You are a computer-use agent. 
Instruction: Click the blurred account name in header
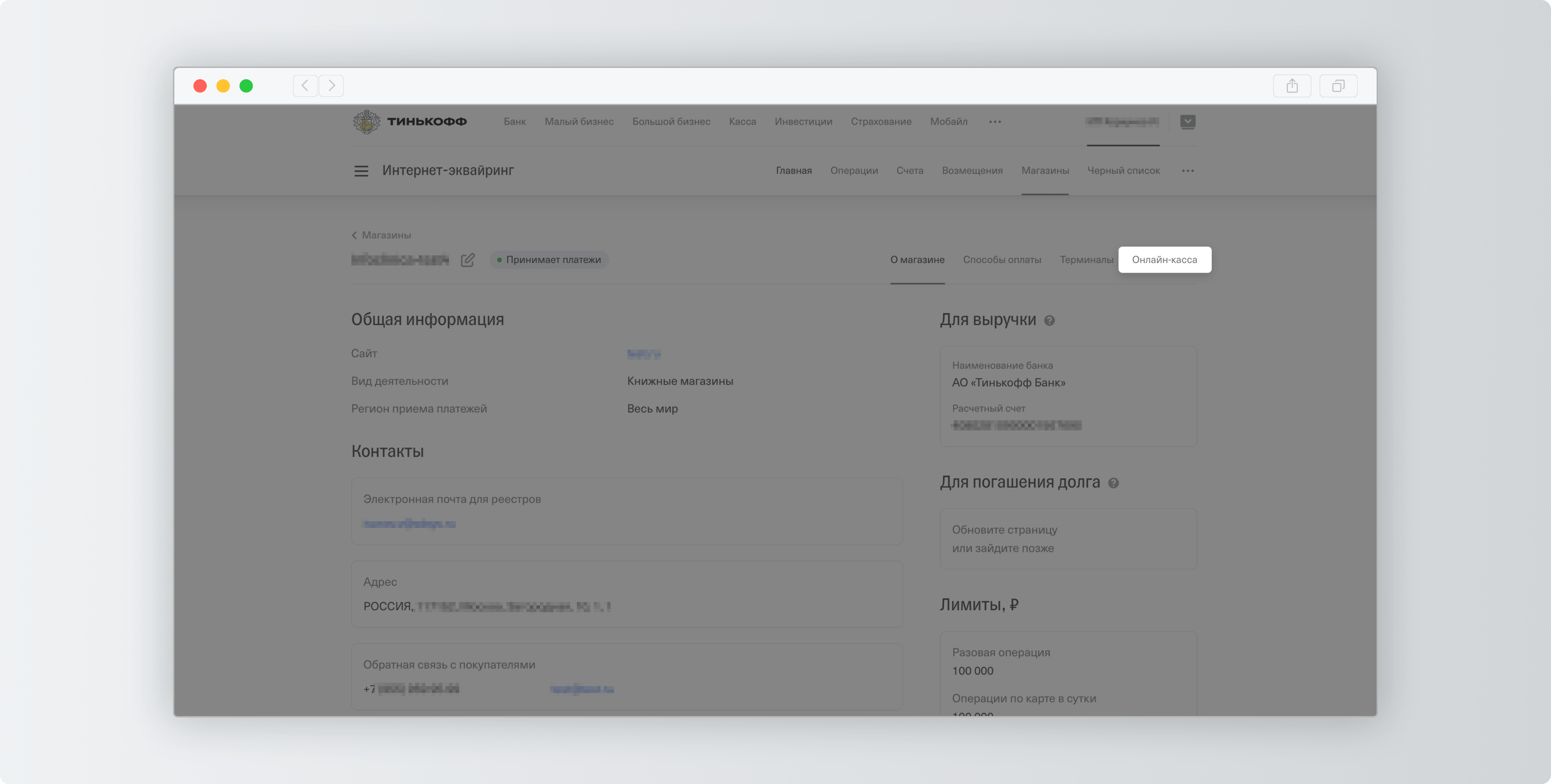click(x=1122, y=122)
